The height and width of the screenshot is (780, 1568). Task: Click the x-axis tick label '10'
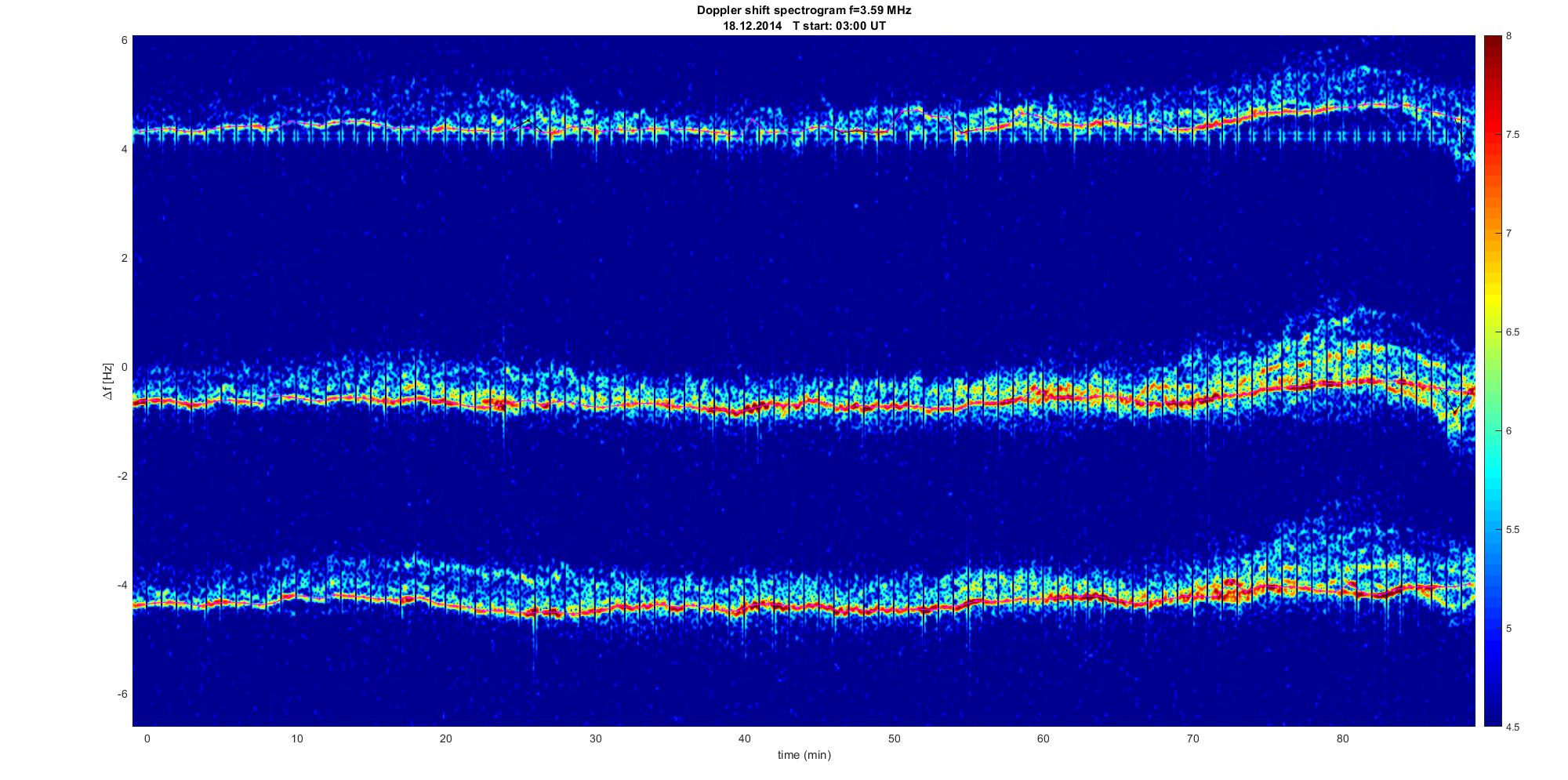coord(296,738)
